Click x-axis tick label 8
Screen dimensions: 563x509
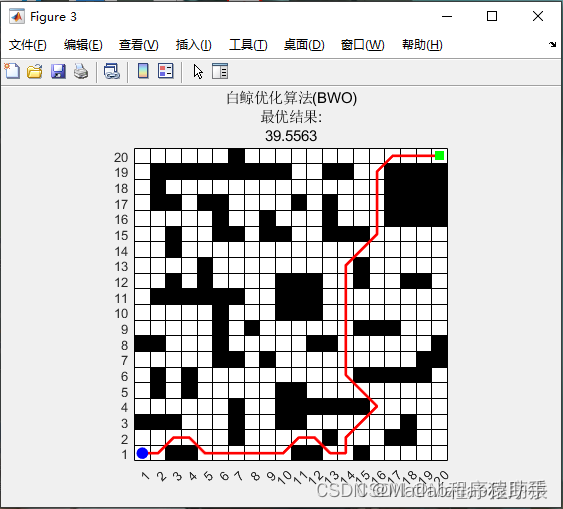point(255,476)
